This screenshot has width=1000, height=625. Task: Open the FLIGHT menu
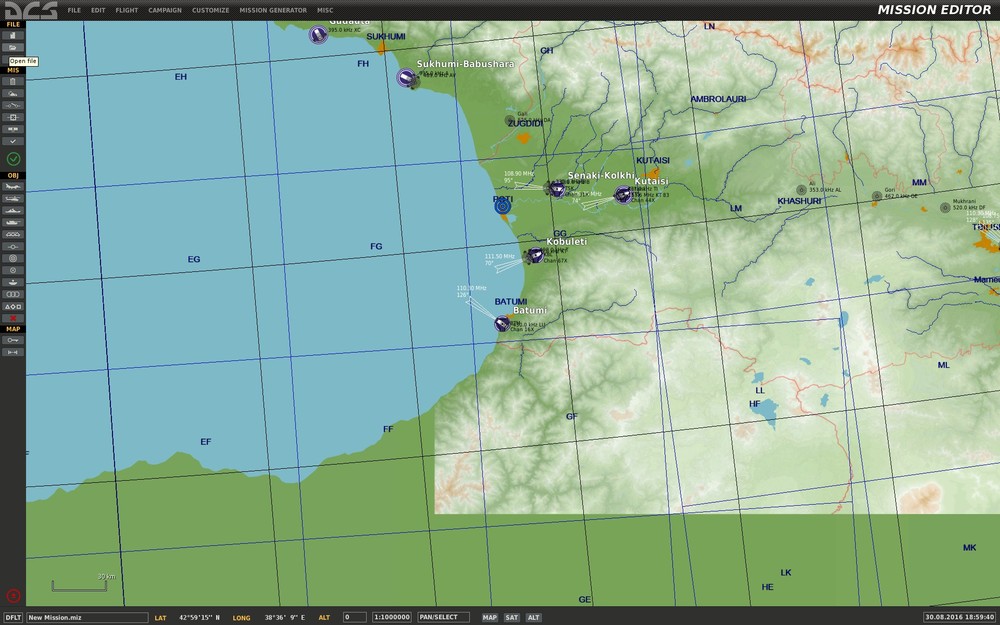coord(126,10)
